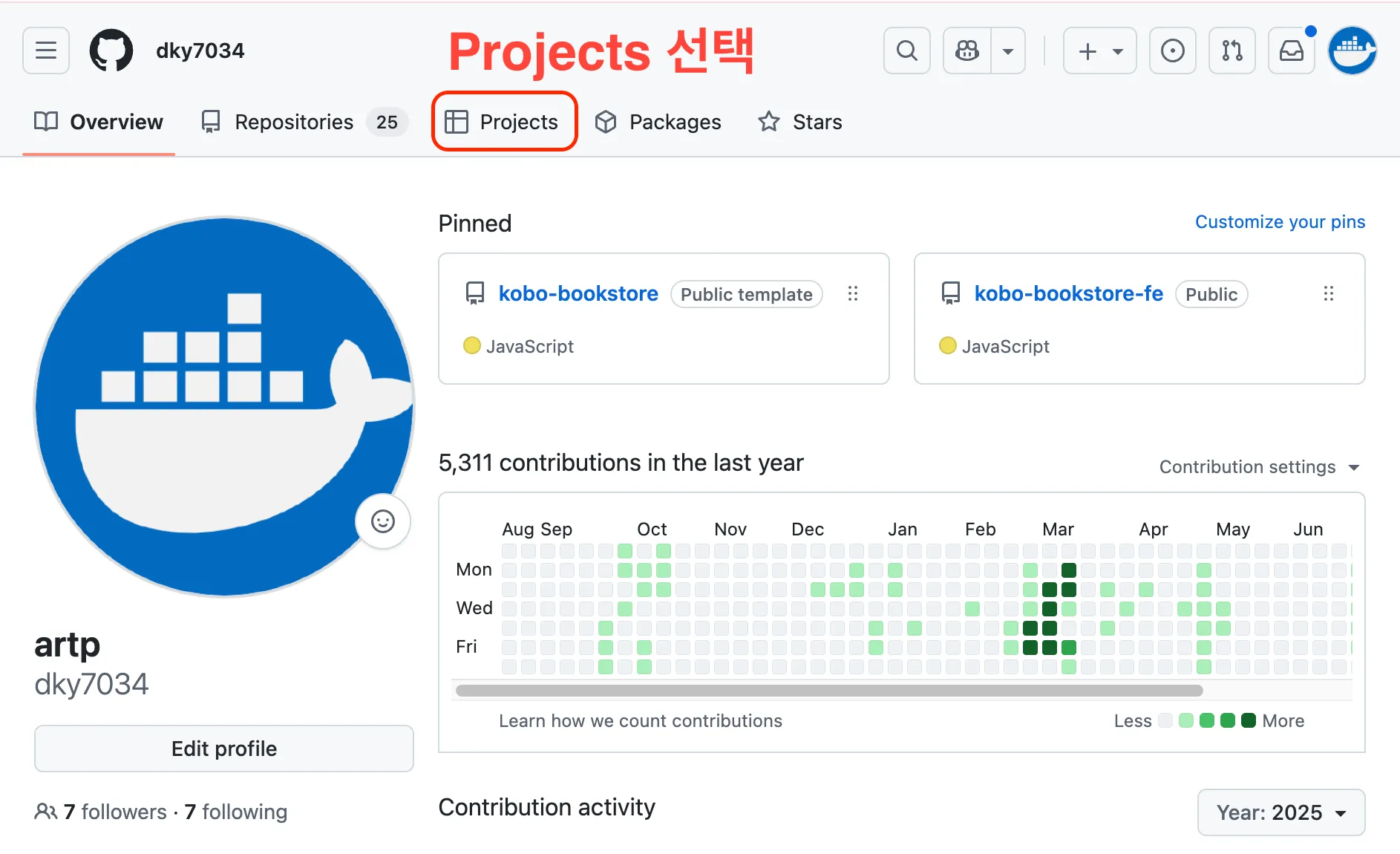View the 7 following list
This screenshot has height=854, width=1400.
(x=236, y=812)
